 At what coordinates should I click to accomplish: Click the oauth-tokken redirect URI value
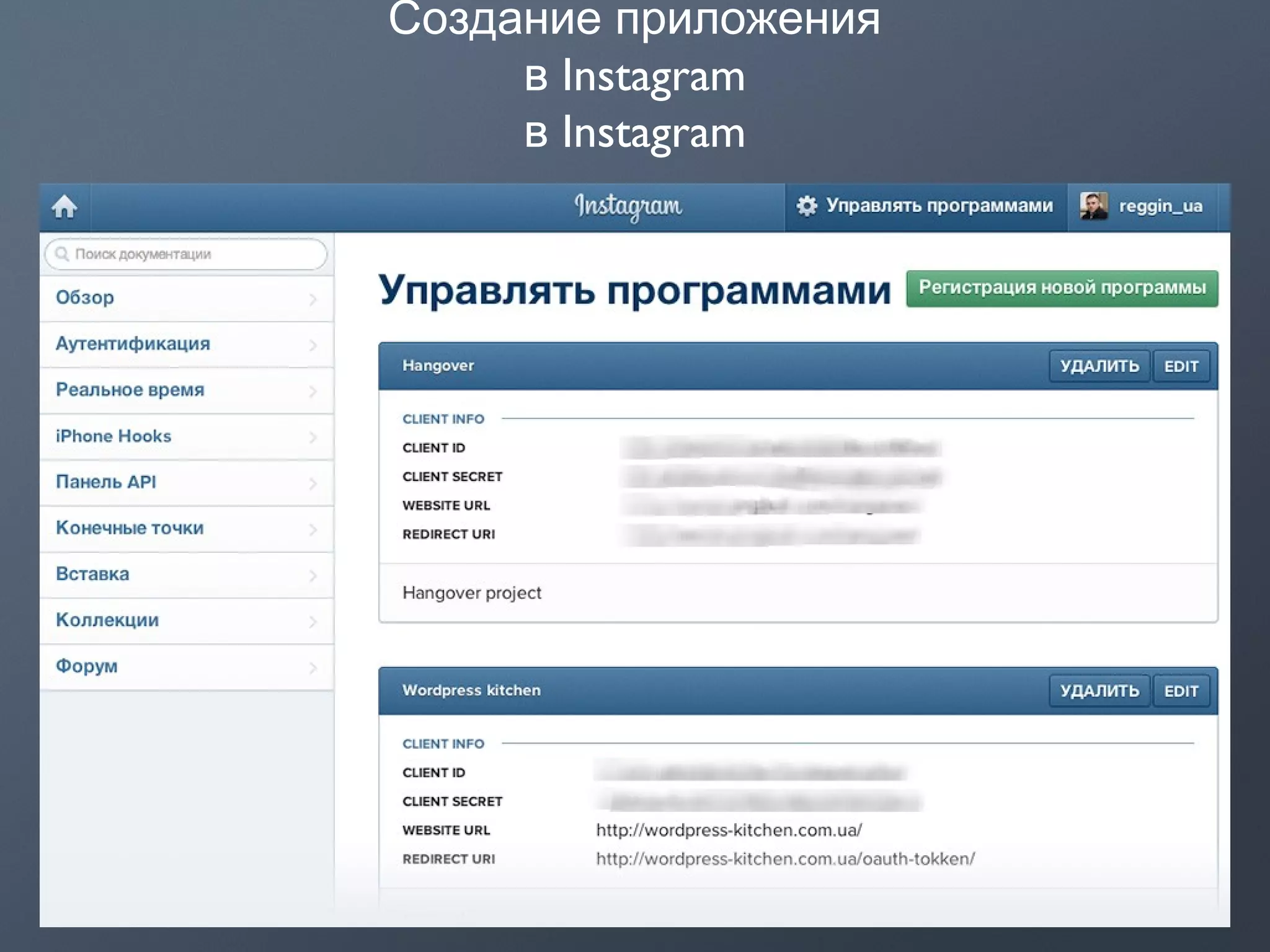(x=785, y=859)
